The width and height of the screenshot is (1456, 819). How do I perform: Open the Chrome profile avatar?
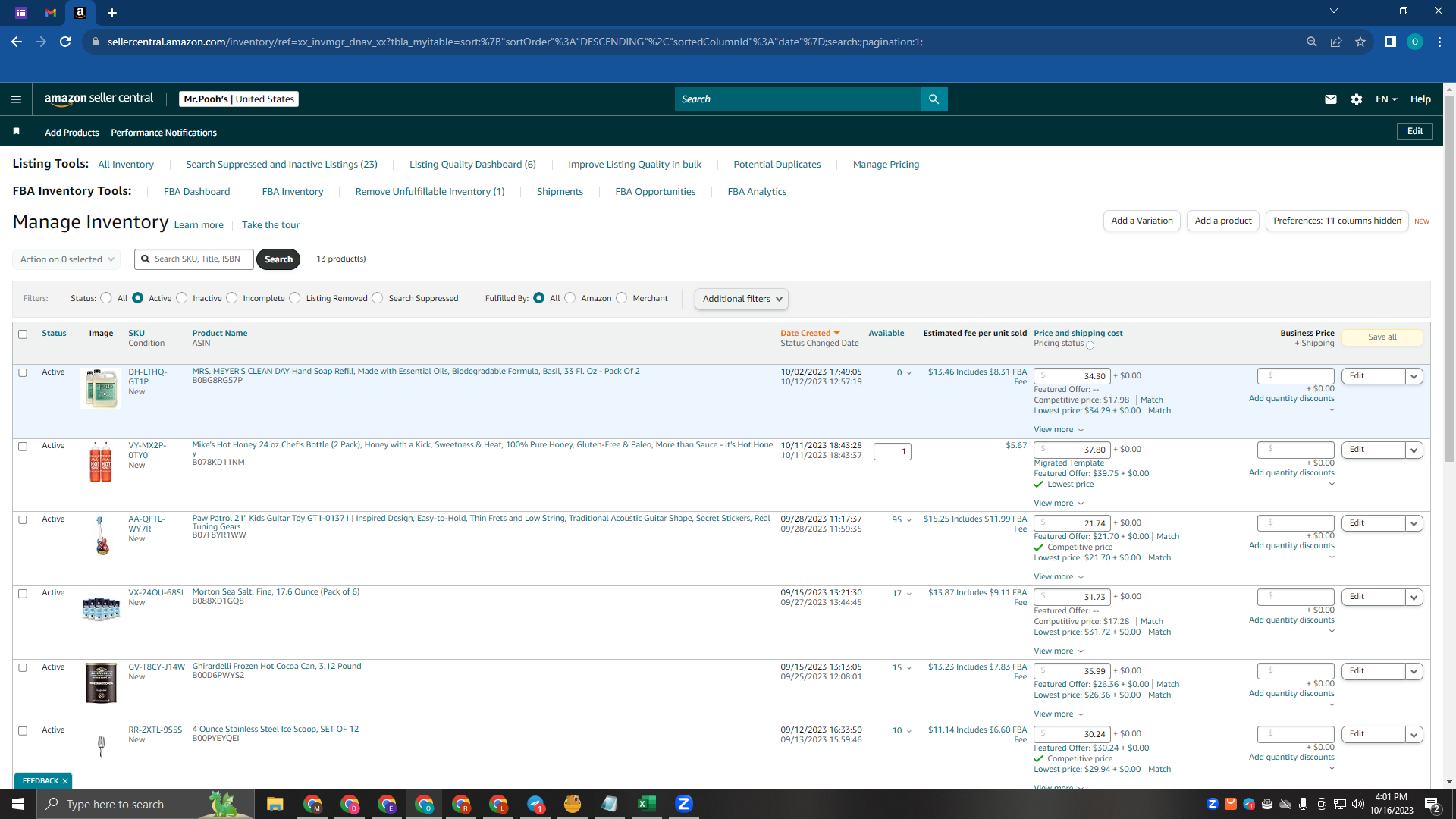tap(1415, 42)
